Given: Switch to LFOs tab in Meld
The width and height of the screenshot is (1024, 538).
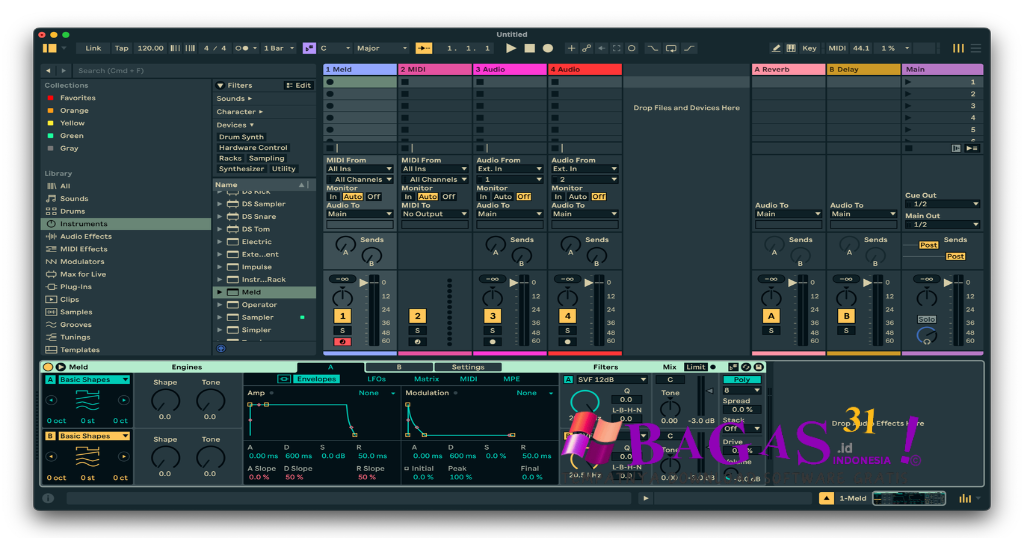Looking at the screenshot, I should 377,379.
